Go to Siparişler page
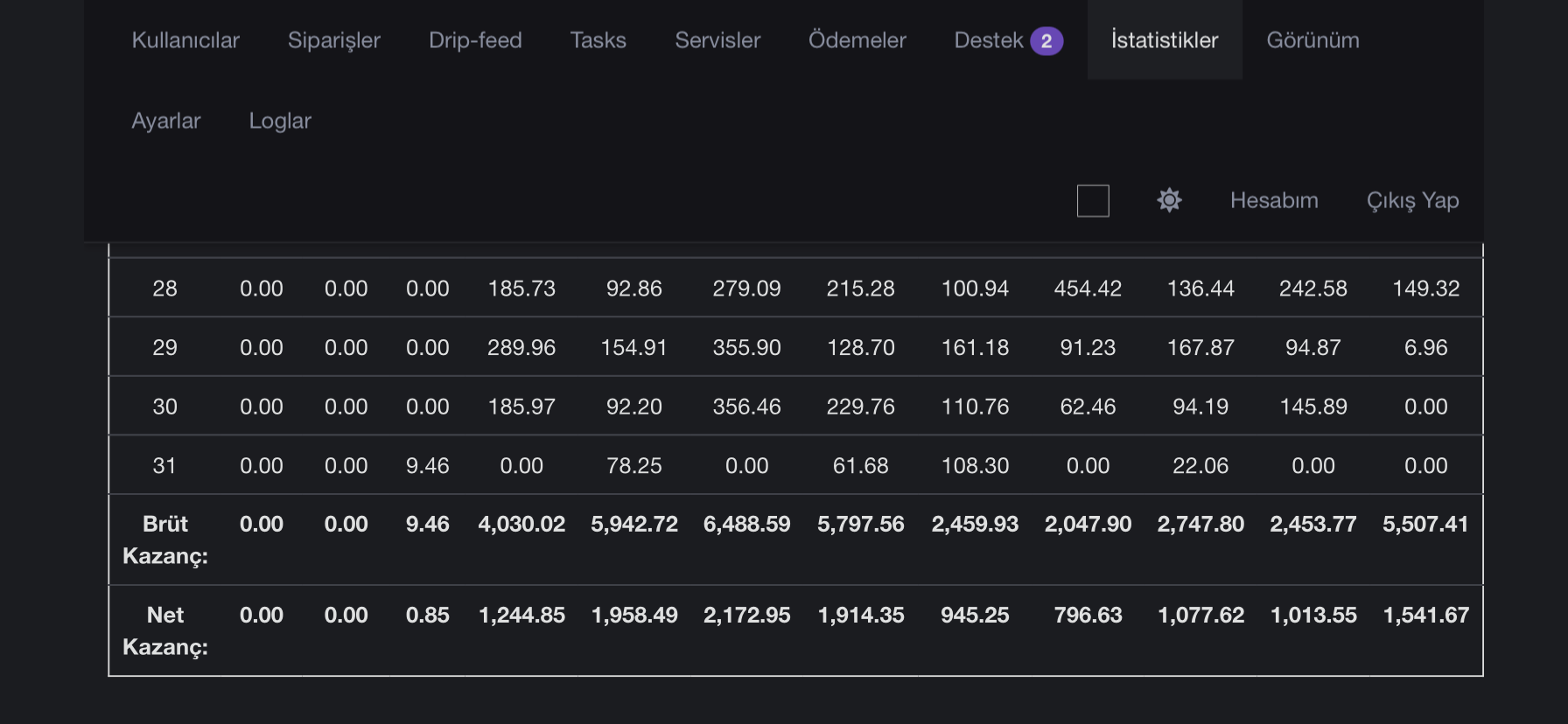Image resolution: width=1568 pixels, height=724 pixels. point(334,40)
